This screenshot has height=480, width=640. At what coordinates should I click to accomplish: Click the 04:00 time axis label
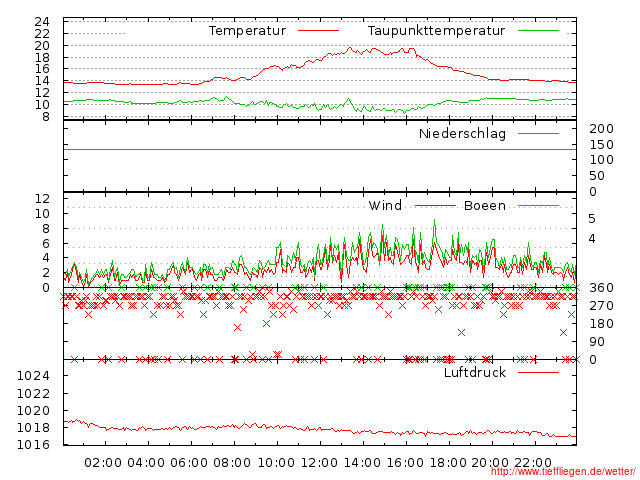146,463
